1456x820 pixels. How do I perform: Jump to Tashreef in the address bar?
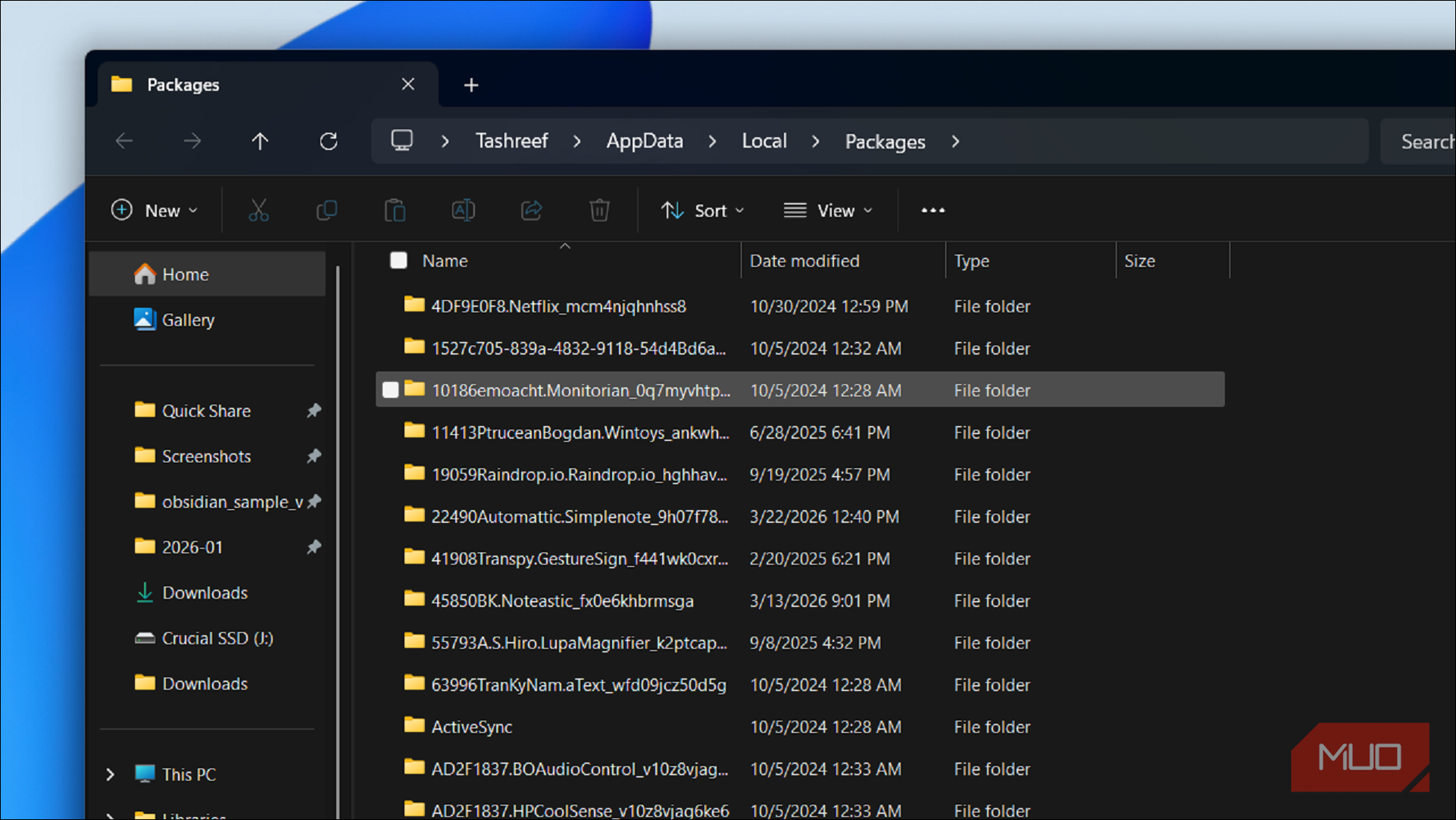[511, 141]
